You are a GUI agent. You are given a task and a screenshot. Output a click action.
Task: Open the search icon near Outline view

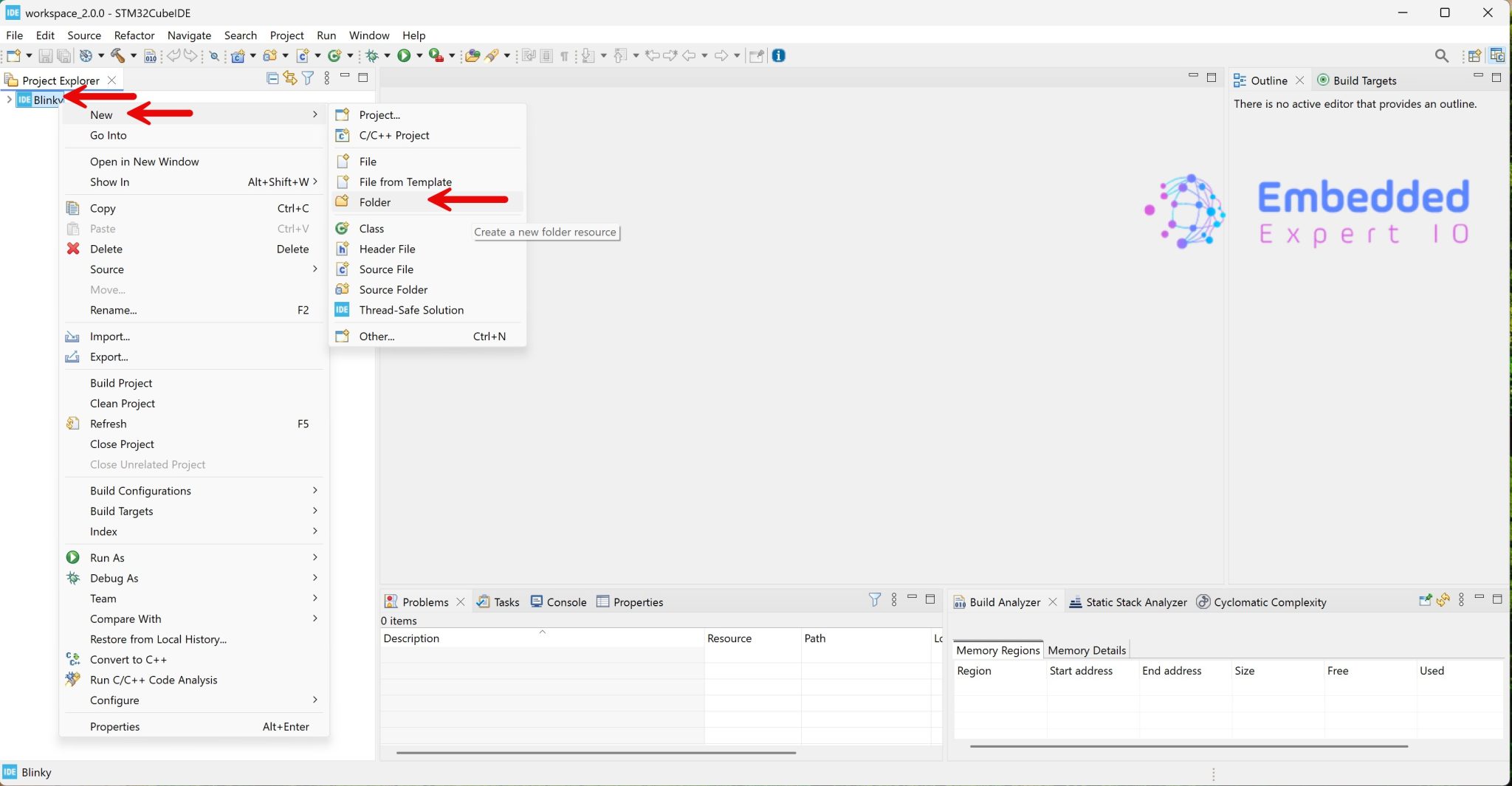tap(1443, 55)
